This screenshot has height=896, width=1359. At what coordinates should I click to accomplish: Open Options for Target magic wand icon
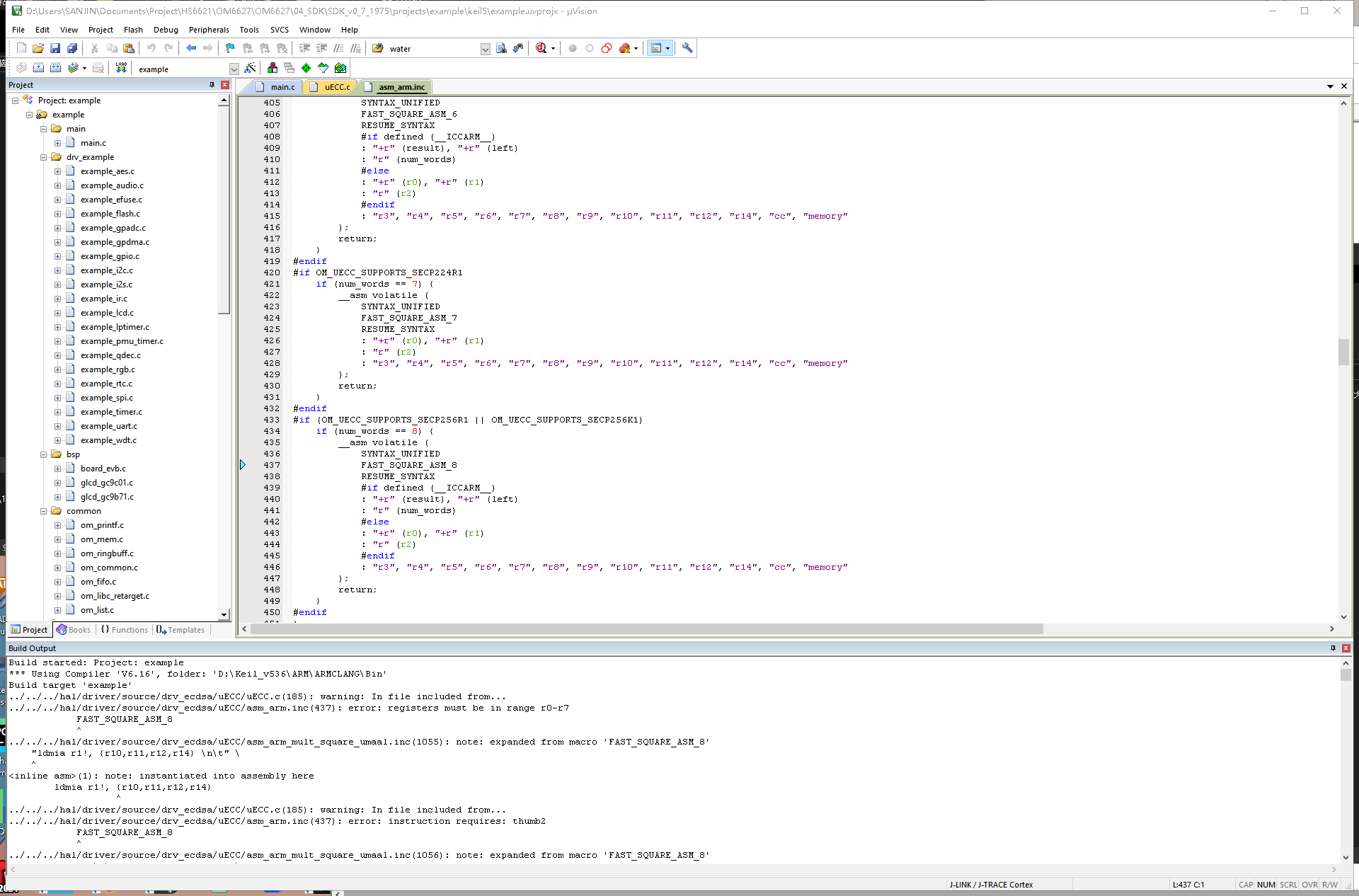point(250,68)
